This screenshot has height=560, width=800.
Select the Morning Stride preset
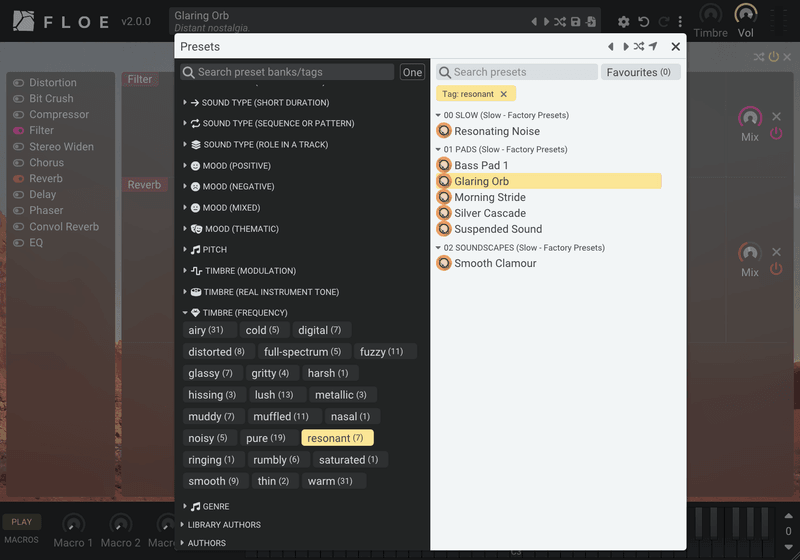(x=490, y=197)
